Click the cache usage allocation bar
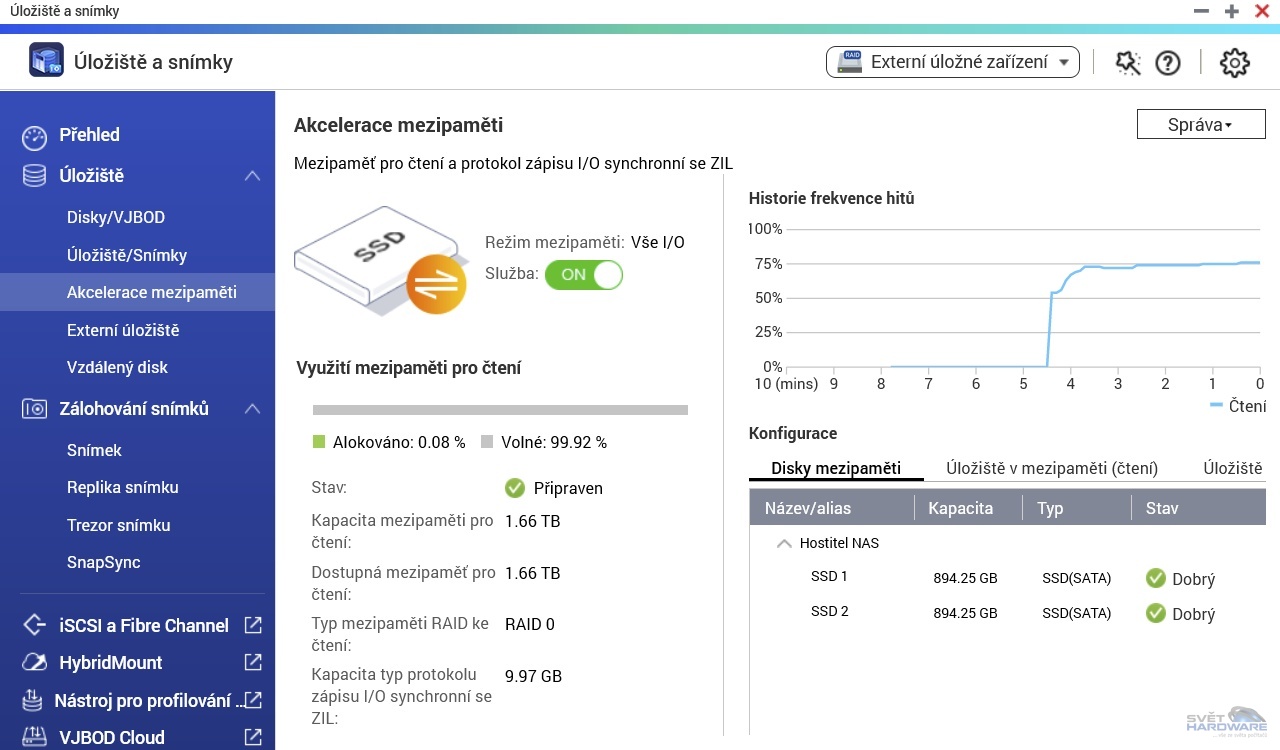 [500, 409]
